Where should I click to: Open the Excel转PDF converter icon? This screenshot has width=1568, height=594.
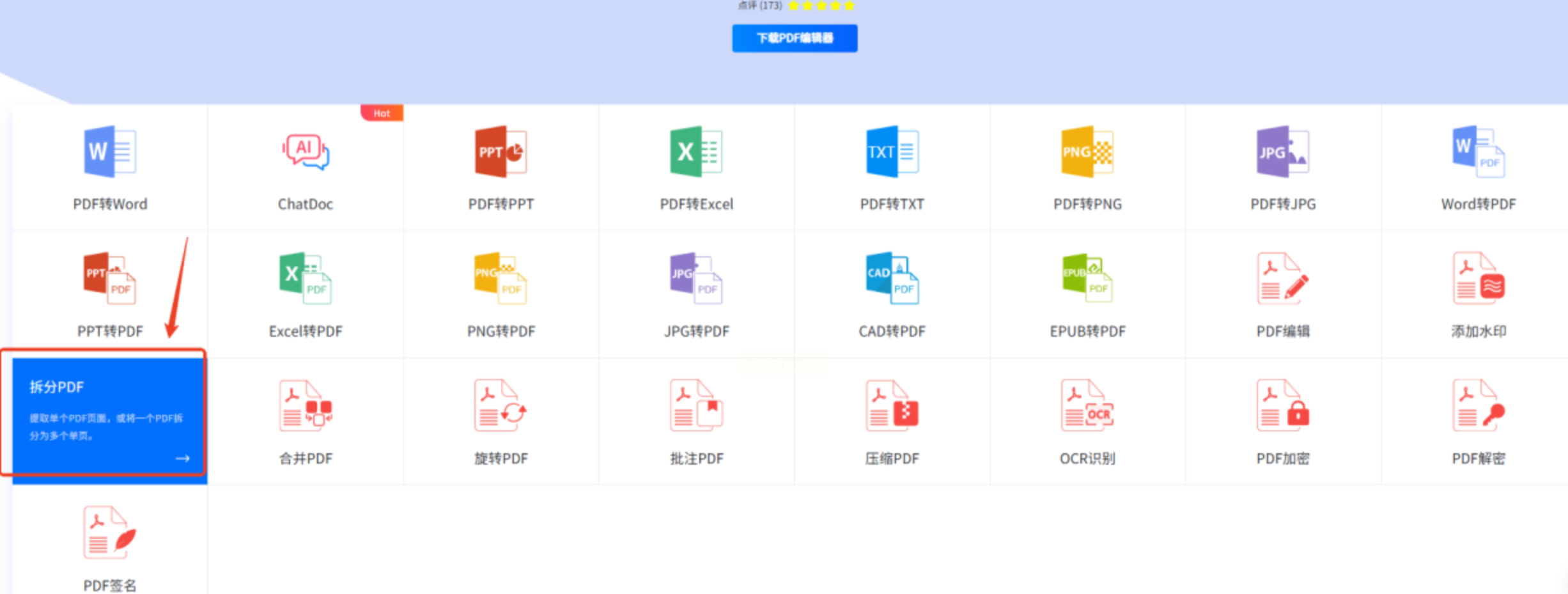tap(306, 278)
